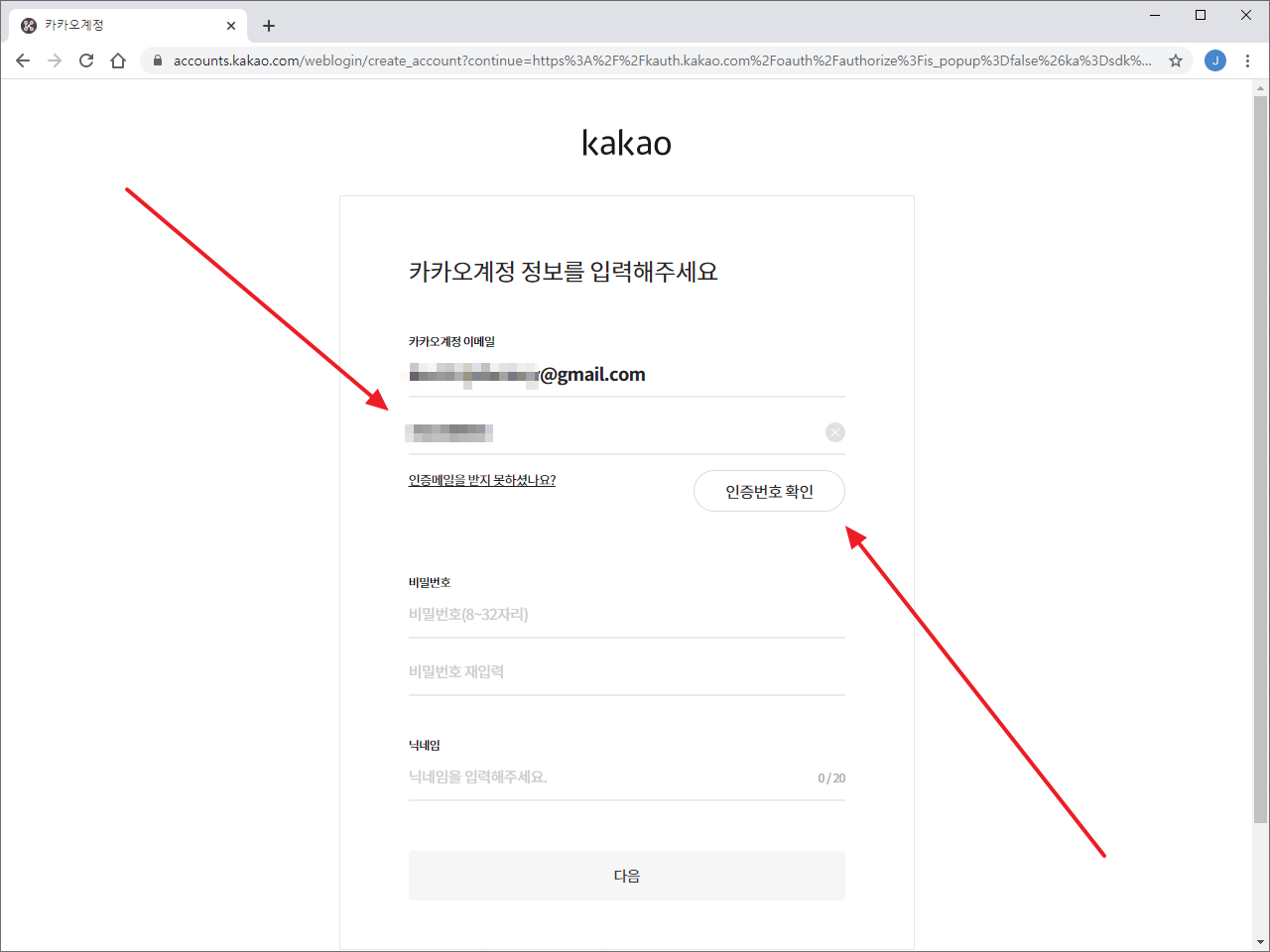Screen dimensions: 1270x952
Task: Click the scrollbar up arrow
Action: tap(1260, 87)
